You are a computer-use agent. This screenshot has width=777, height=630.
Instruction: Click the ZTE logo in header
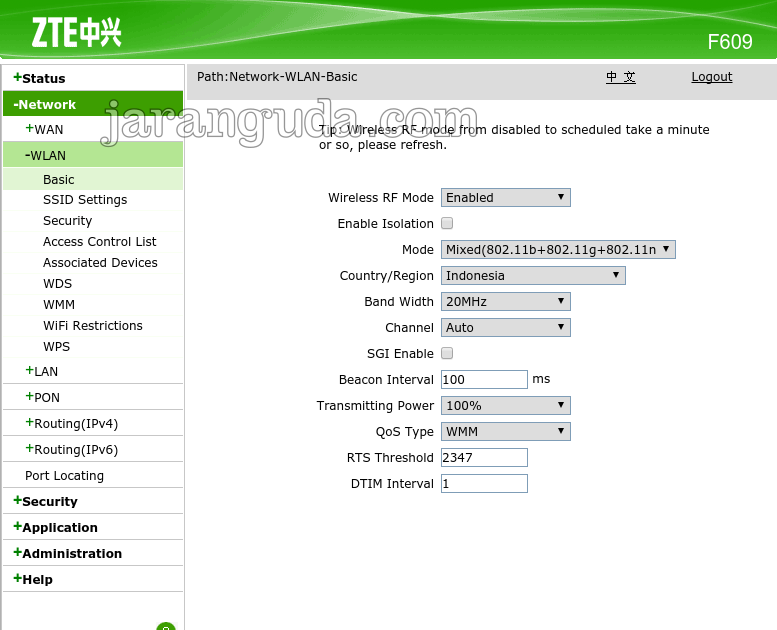click(76, 33)
